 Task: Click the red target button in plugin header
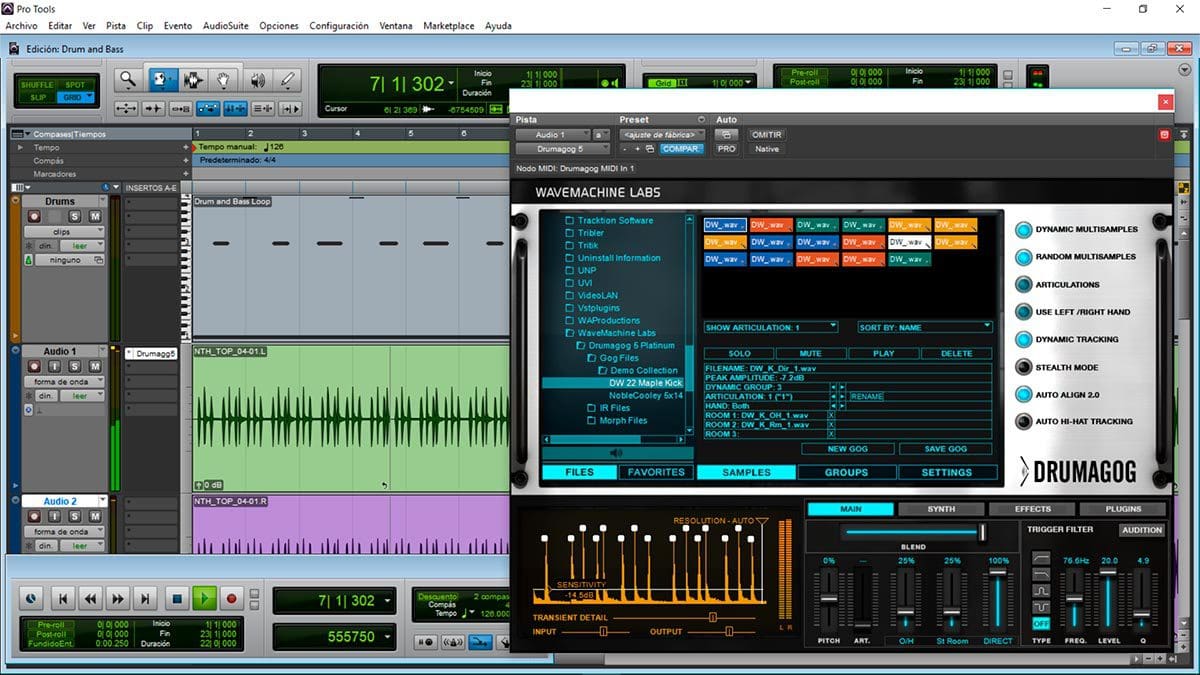pos(1164,134)
